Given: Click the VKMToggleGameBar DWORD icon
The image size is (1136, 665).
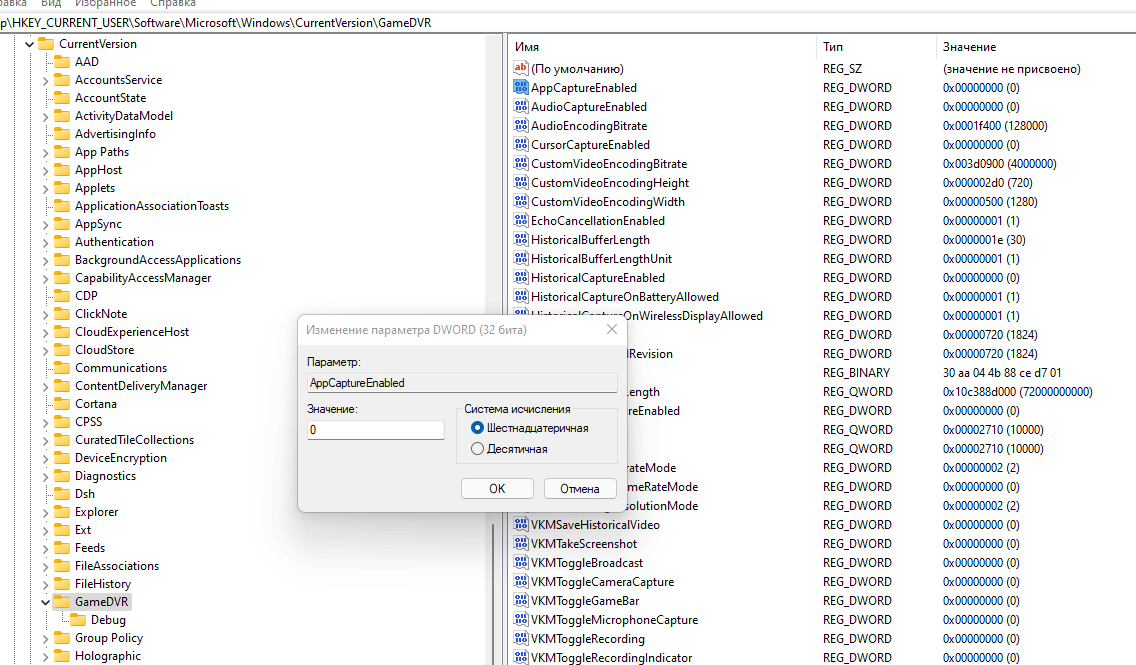Looking at the screenshot, I should pyautogui.click(x=520, y=600).
